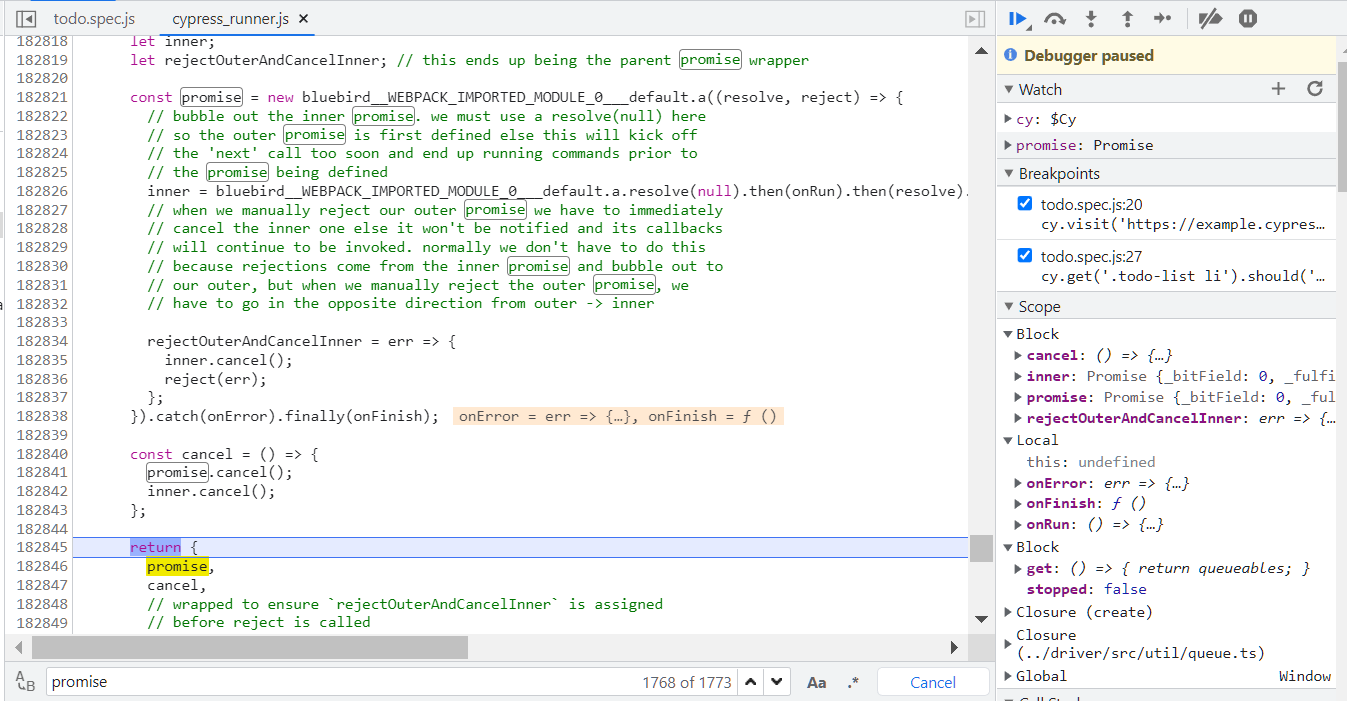
Task: Expand the promise: Promise watch entry
Action: click(1008, 145)
